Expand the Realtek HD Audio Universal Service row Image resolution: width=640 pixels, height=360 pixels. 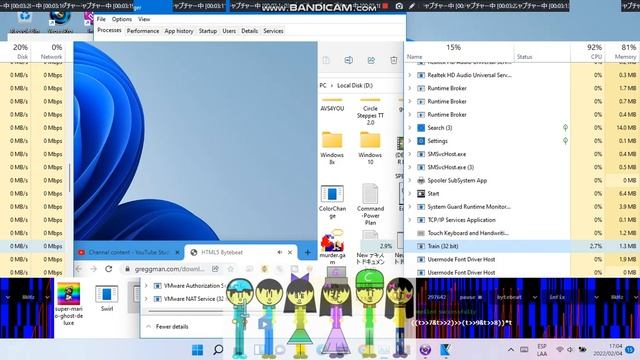tap(409, 75)
